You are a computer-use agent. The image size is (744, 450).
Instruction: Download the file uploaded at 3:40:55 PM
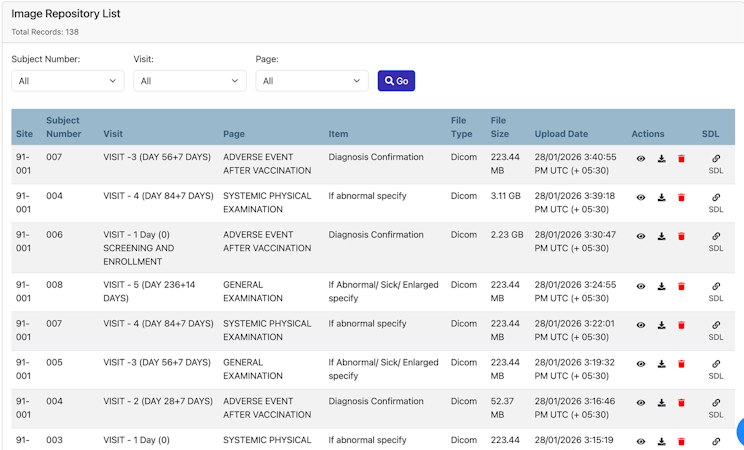pos(661,159)
